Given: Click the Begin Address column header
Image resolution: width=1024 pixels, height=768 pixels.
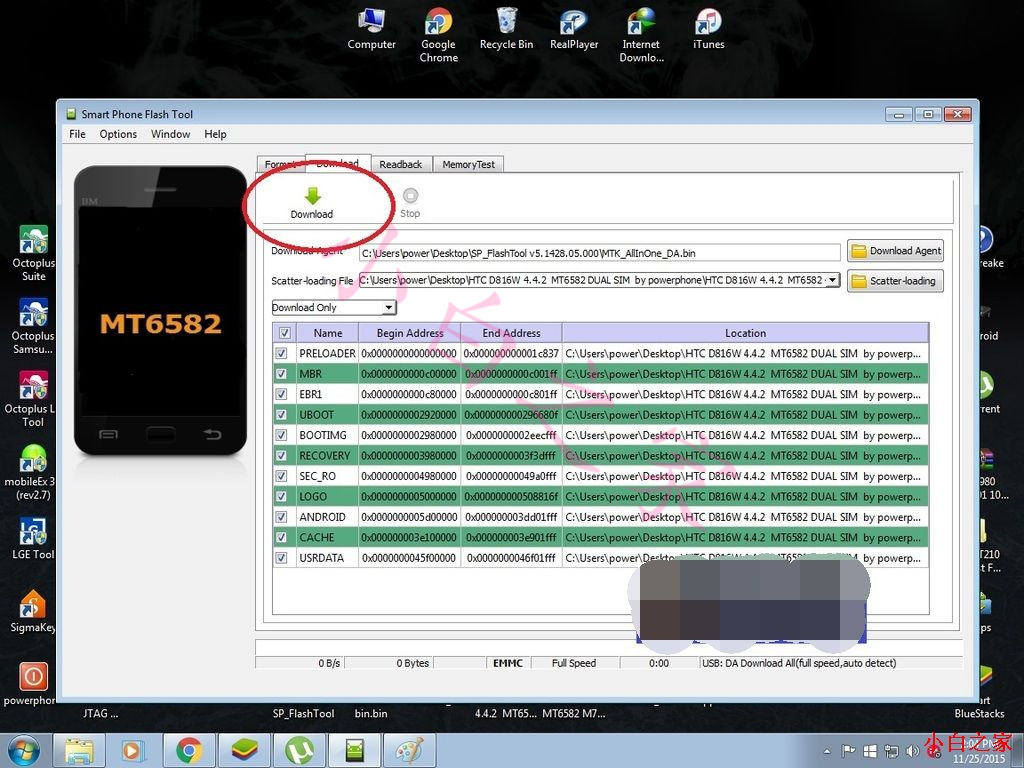Looking at the screenshot, I should coord(409,333).
